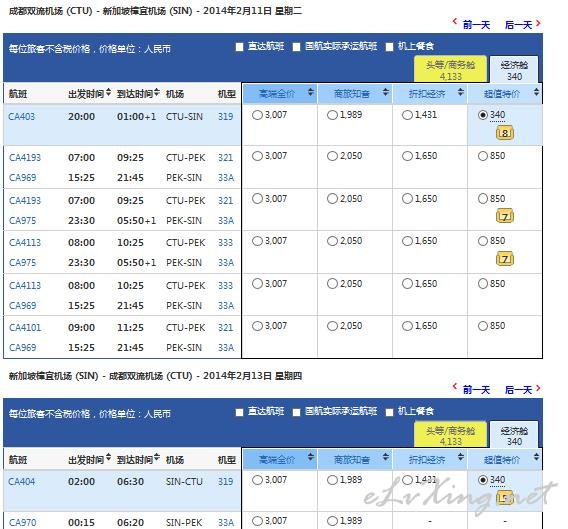Screen dimensions: 568x529
Task: Open the 经济舱 tab in bottom section
Action: (x=514, y=435)
